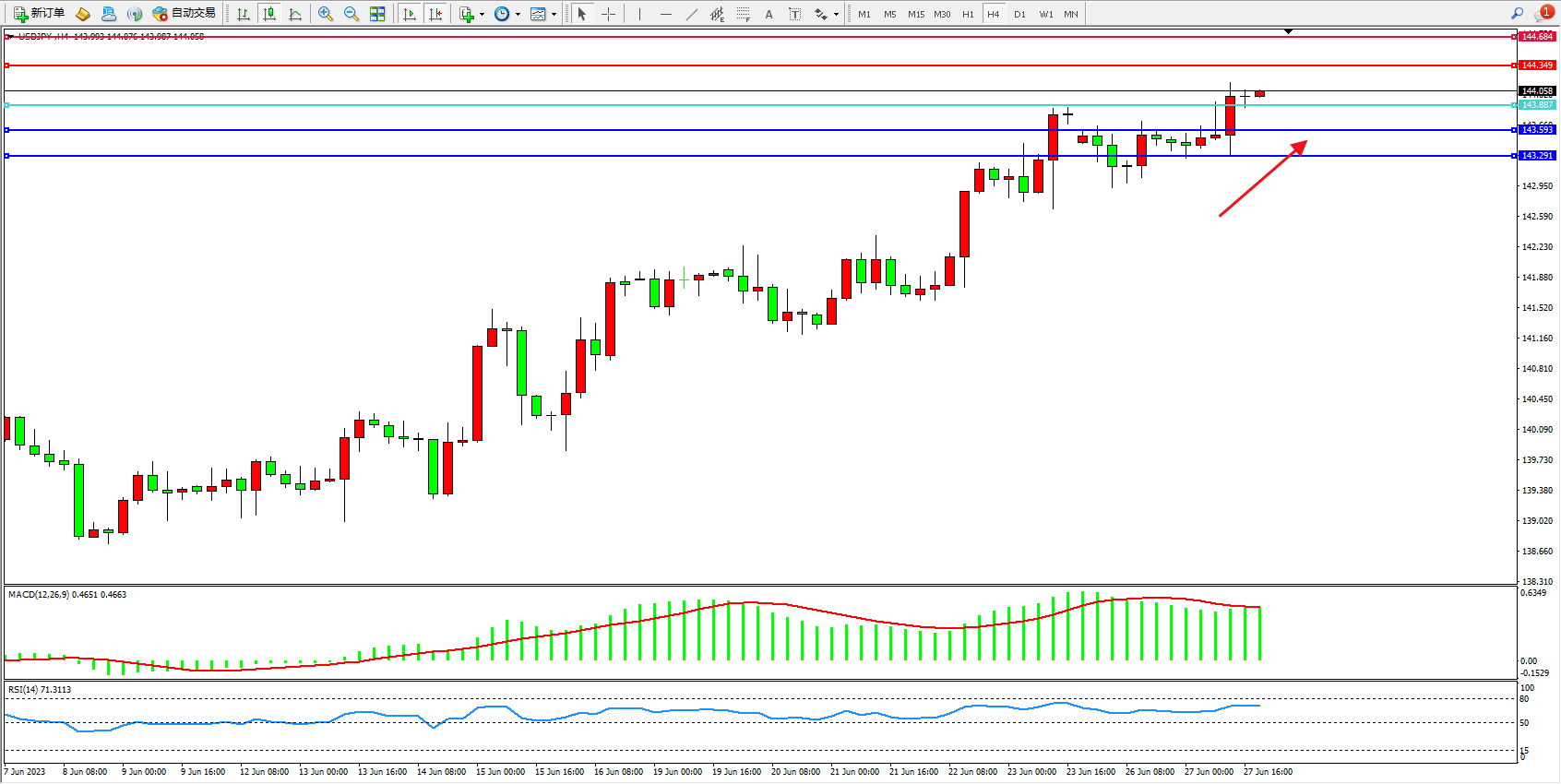Tile chart windows icon
The height and width of the screenshot is (784, 1561).
[377, 14]
